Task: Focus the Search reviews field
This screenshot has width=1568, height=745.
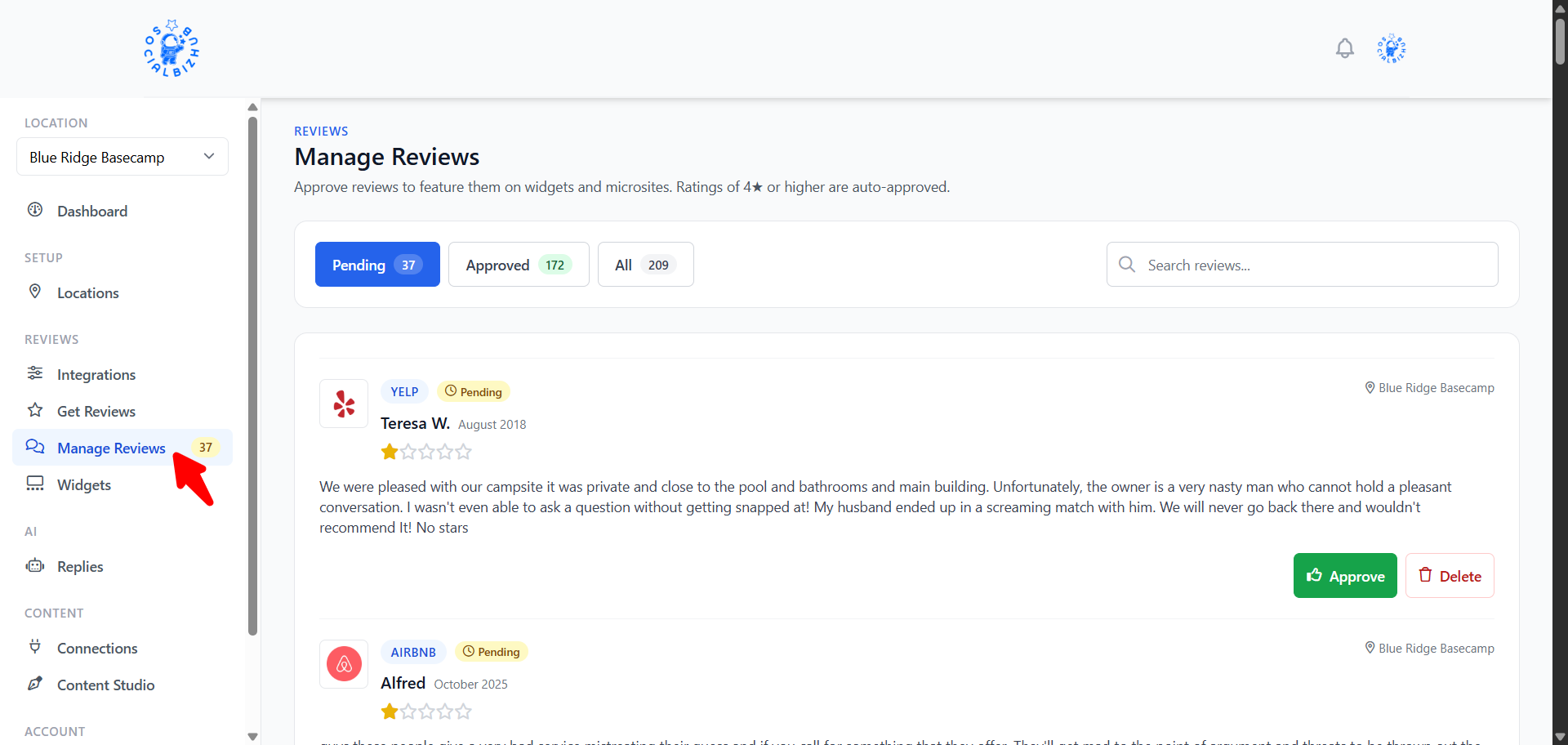Action: [x=1303, y=265]
